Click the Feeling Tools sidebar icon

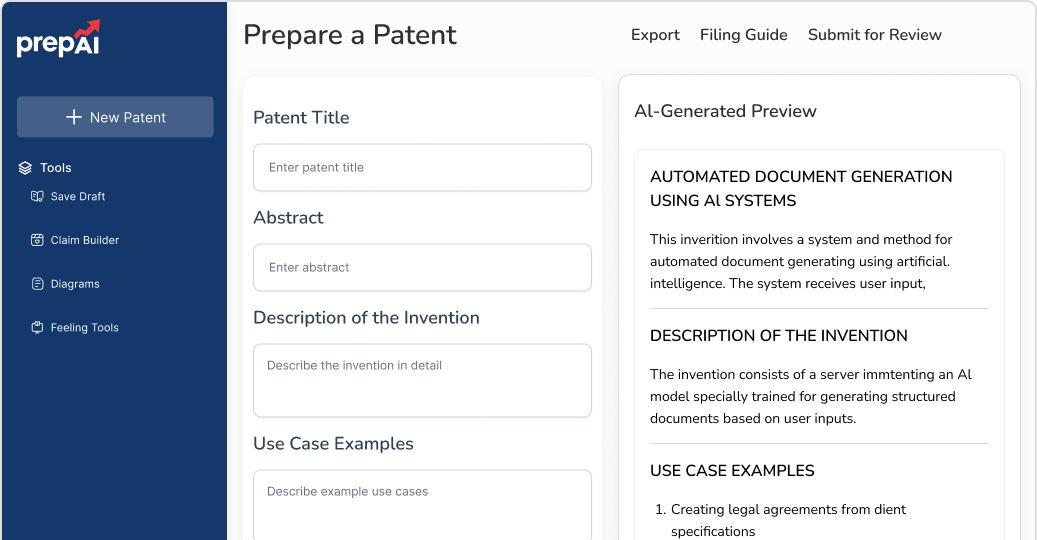(x=37, y=328)
